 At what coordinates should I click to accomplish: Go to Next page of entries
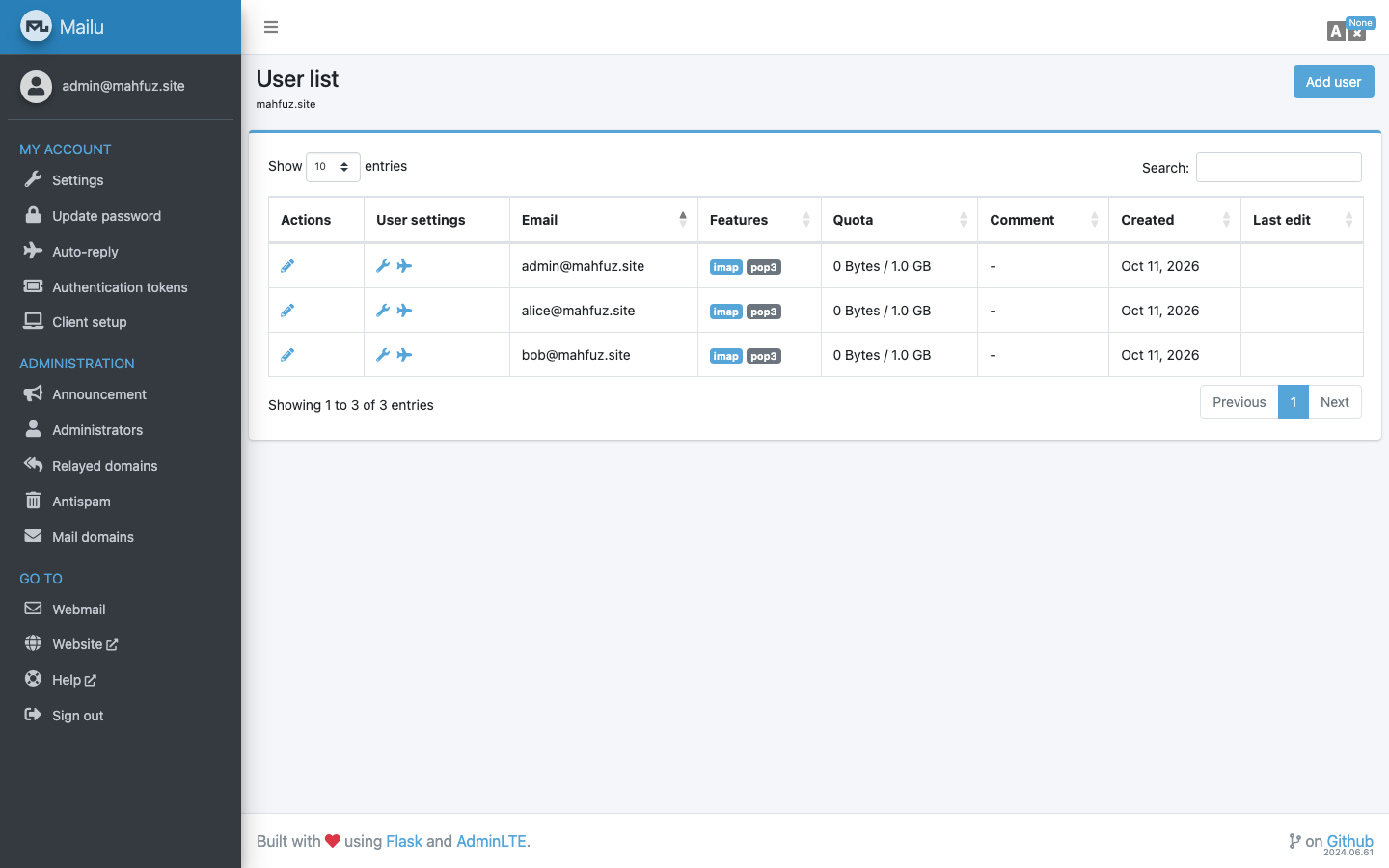click(x=1335, y=402)
